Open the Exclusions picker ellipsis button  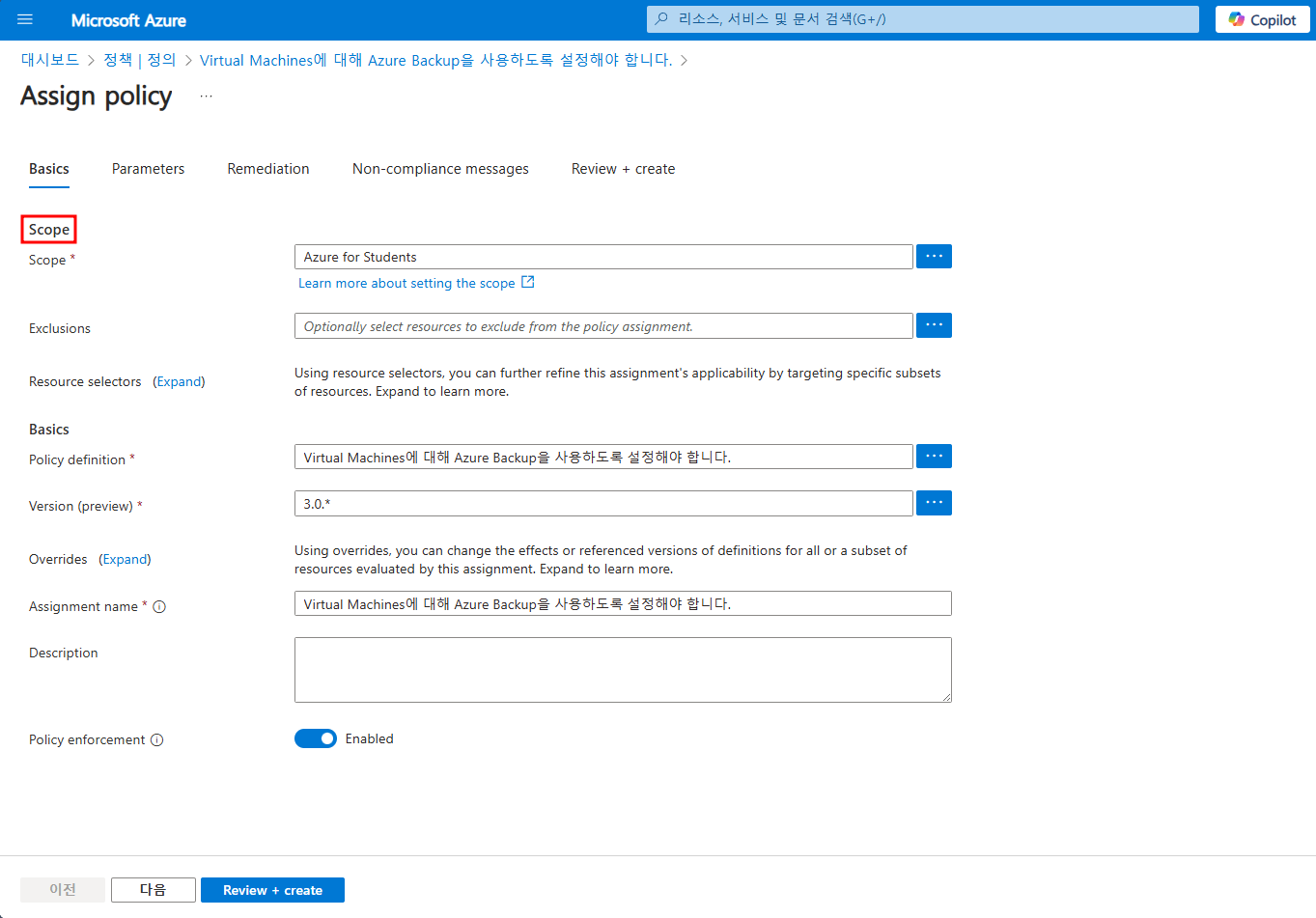coord(934,325)
